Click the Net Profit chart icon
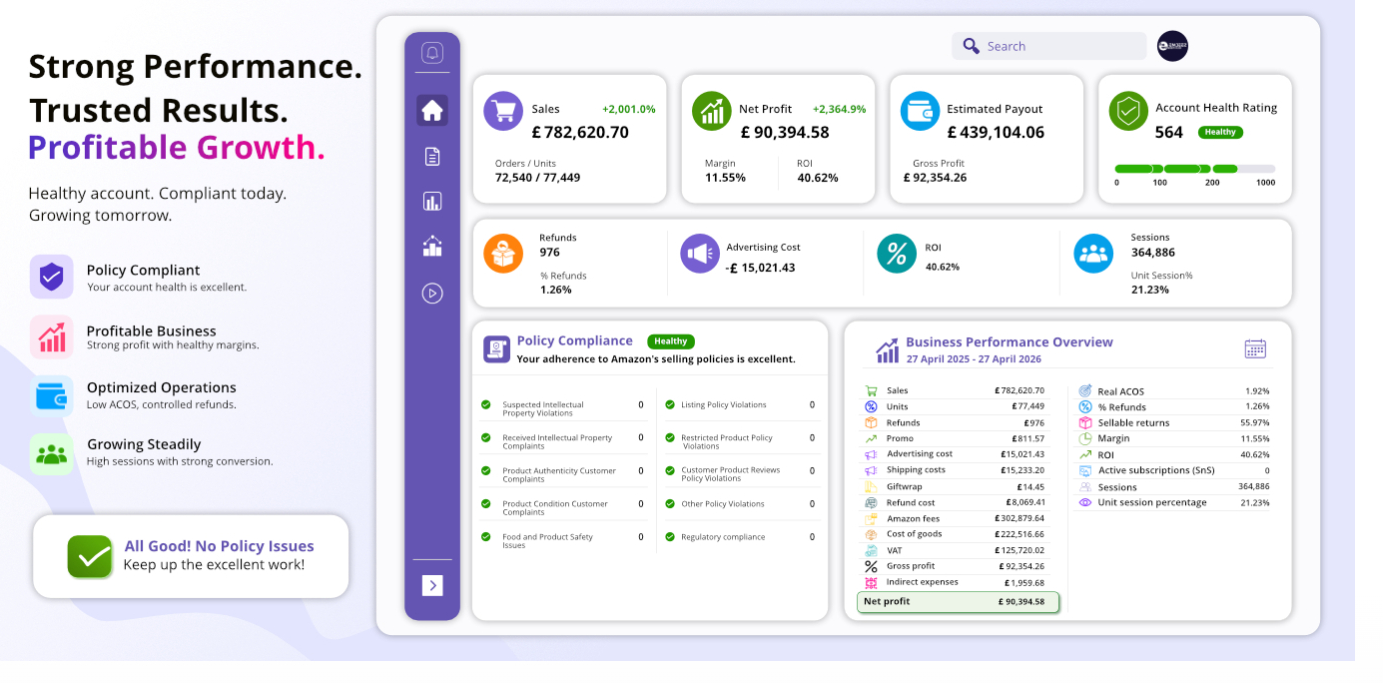This screenshot has width=1383, height=683. point(712,111)
